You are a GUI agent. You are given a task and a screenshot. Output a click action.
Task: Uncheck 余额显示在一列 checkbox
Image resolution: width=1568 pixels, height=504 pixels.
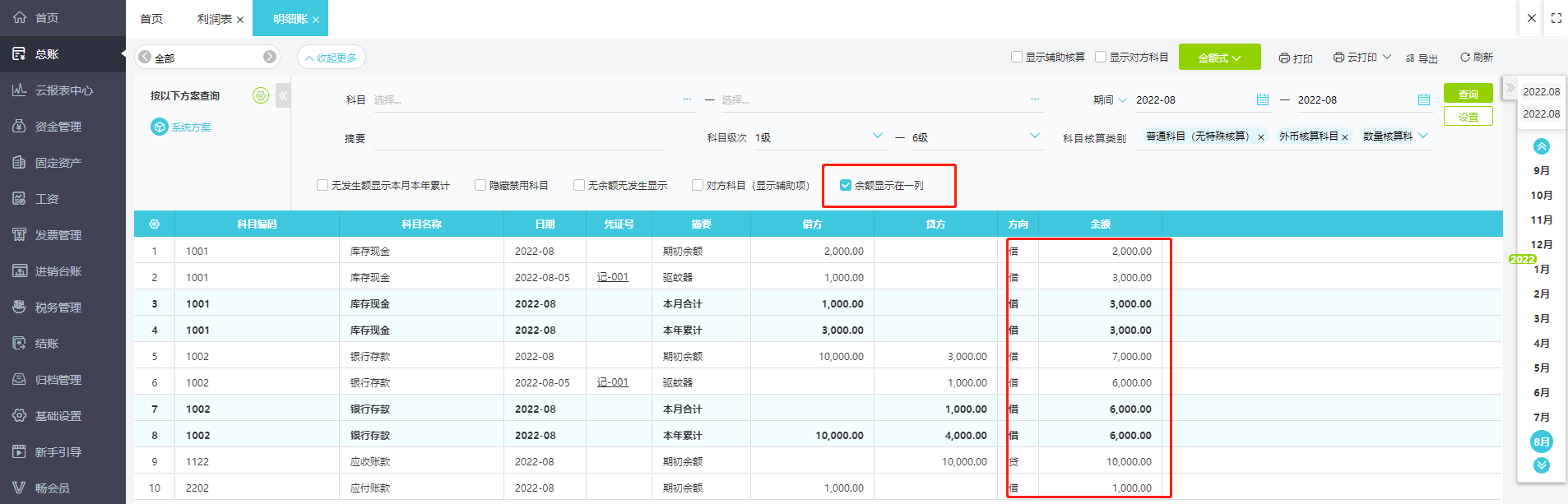[x=846, y=186]
